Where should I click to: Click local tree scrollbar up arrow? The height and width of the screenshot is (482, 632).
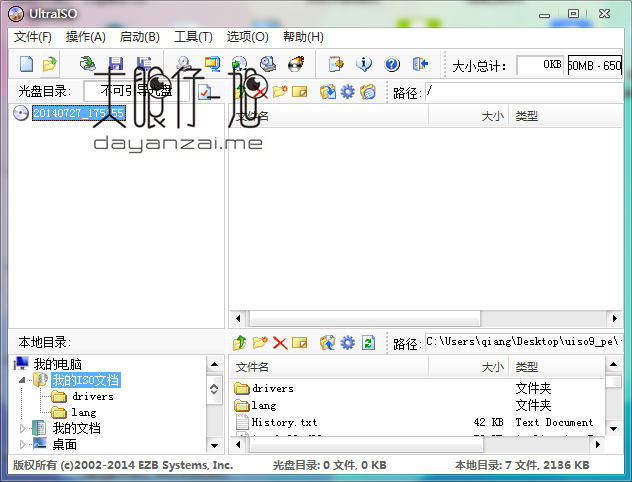(x=214, y=365)
